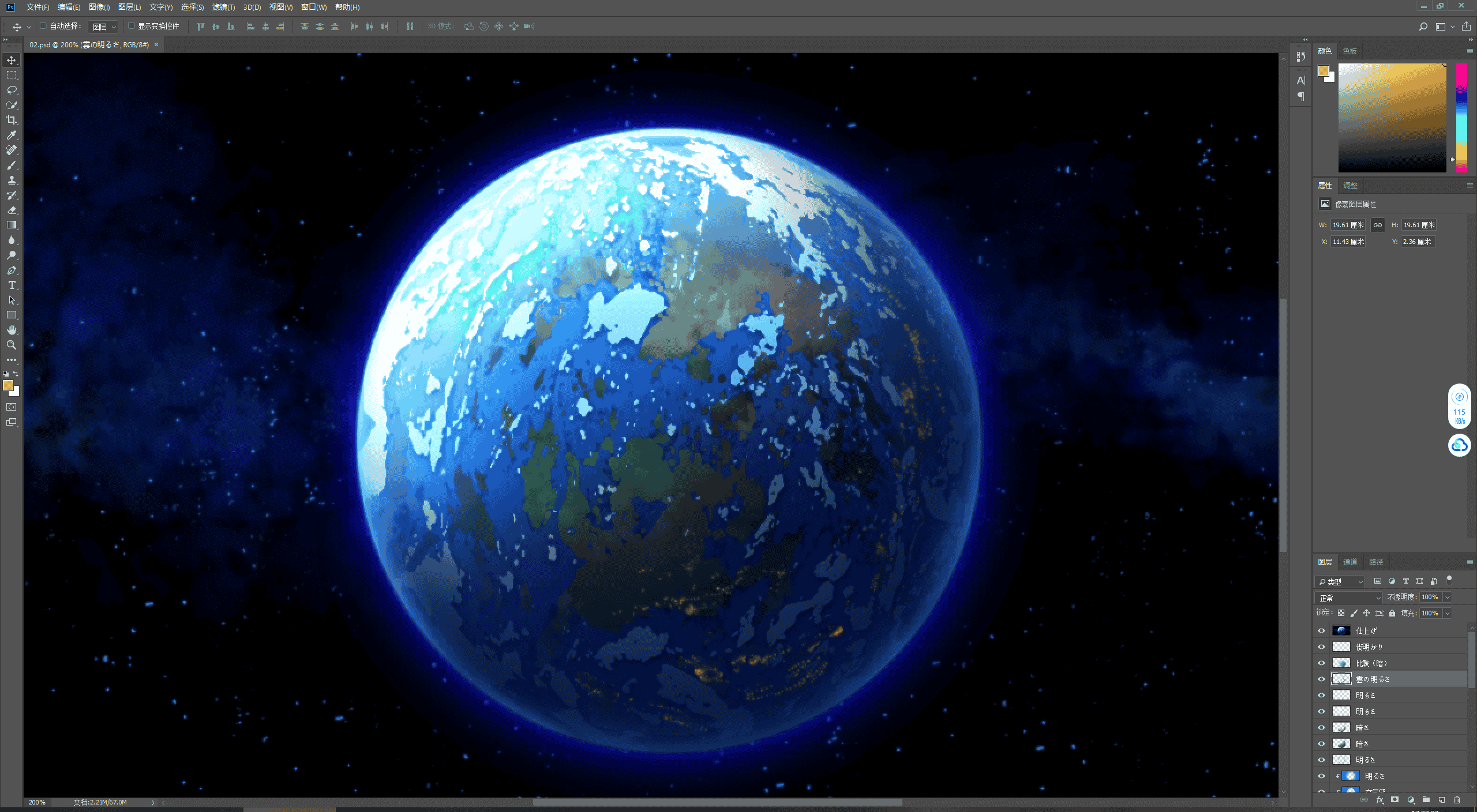This screenshot has height=812, width=1477.
Task: Open the 滤镜(T) menu
Action: click(x=223, y=7)
